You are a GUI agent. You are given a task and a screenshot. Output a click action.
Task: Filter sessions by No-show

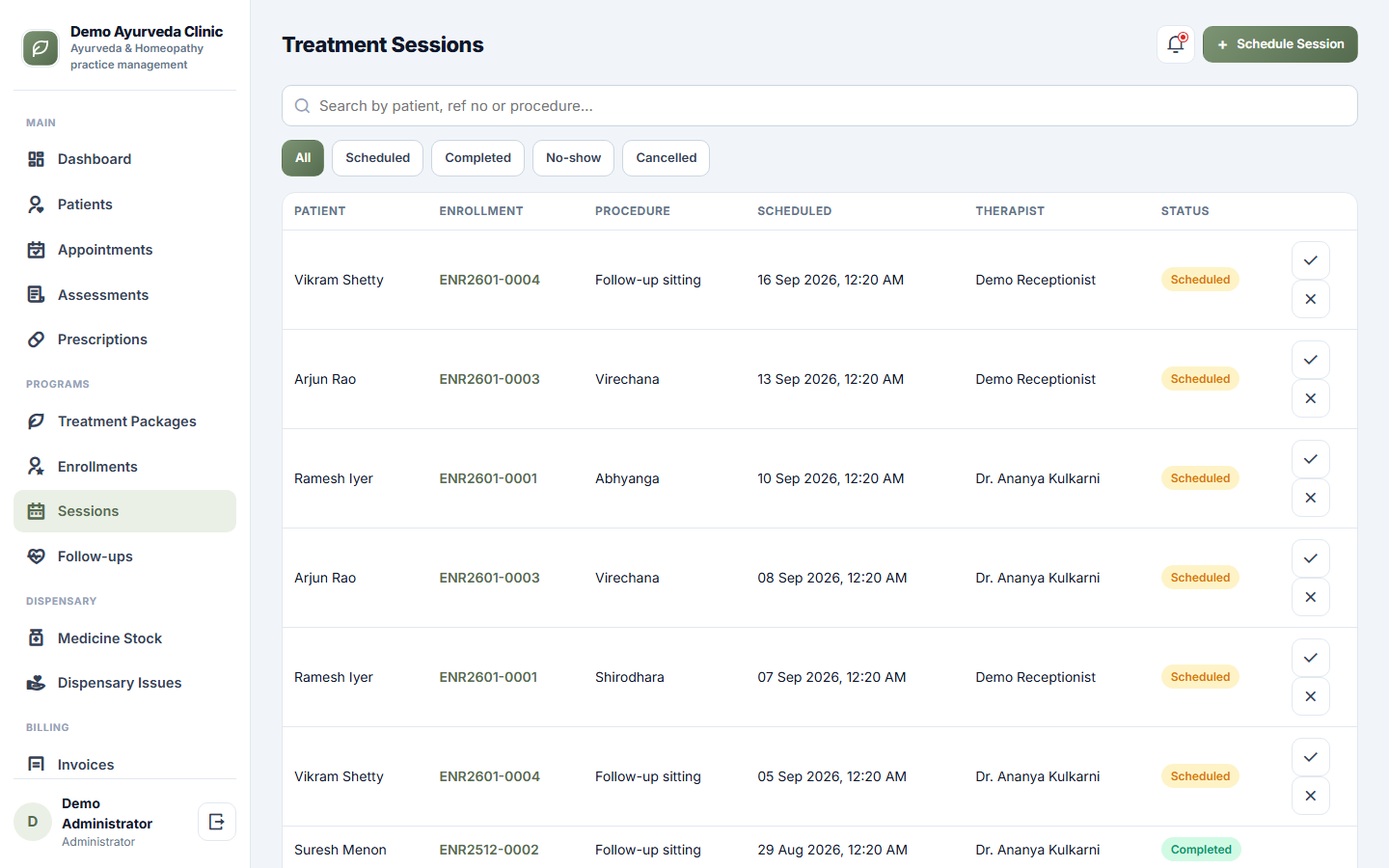tap(573, 158)
